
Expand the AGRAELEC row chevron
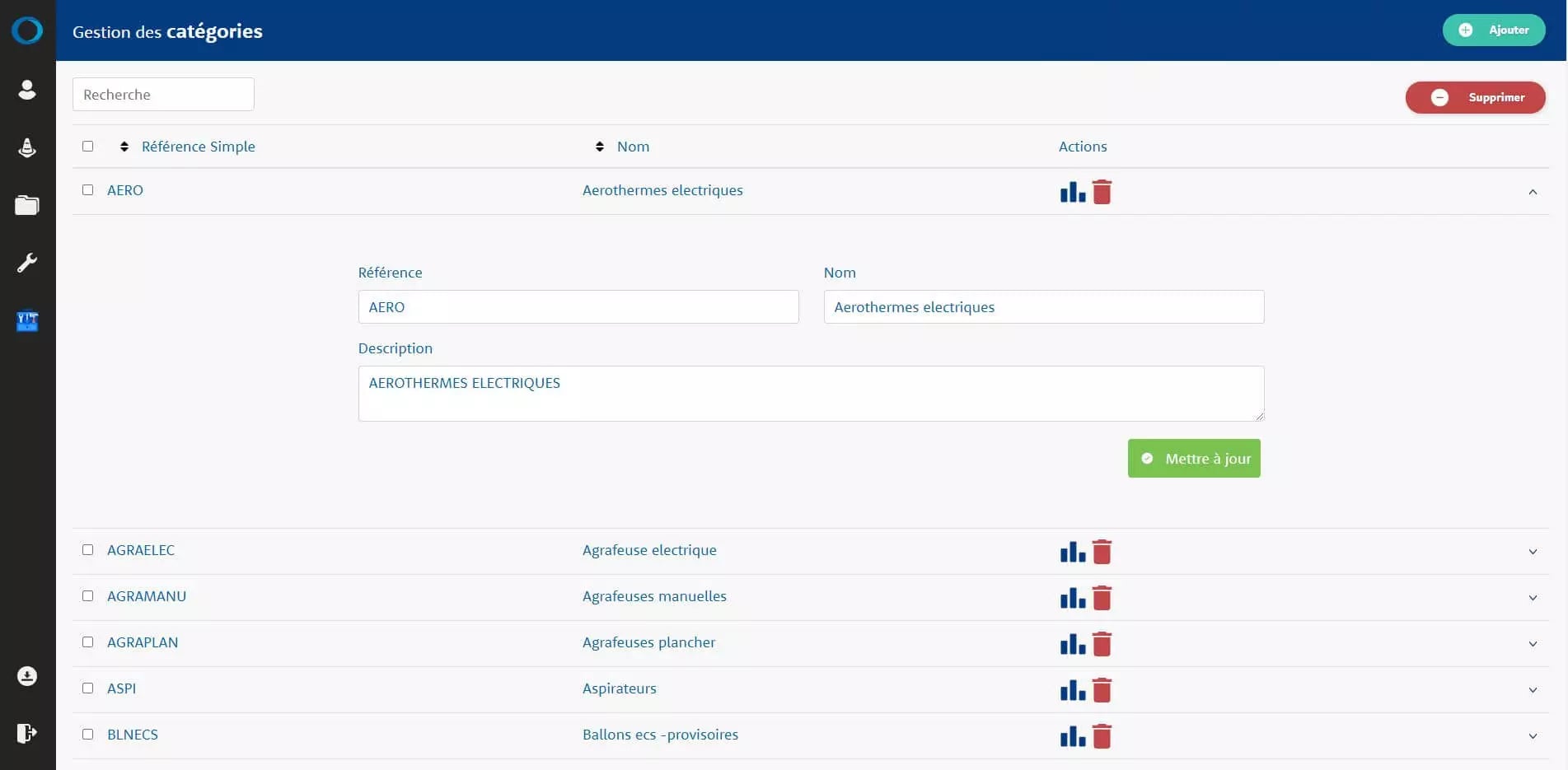(x=1533, y=552)
